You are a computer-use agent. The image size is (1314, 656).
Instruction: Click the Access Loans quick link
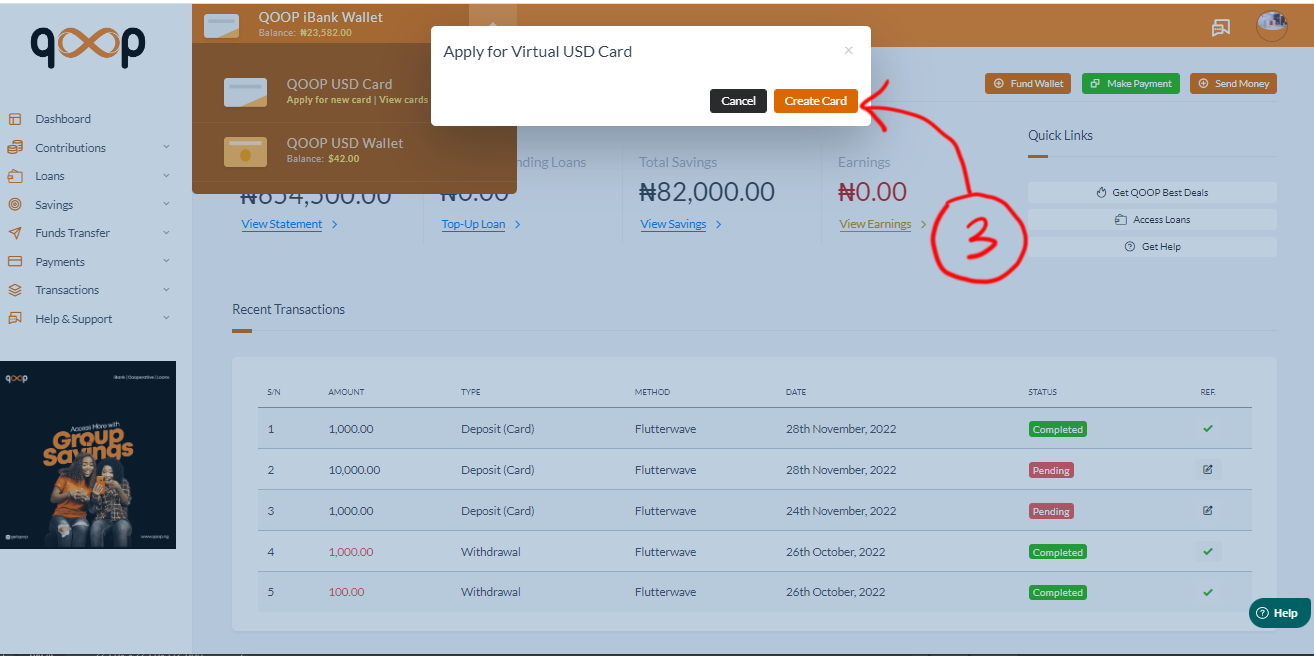click(x=1152, y=220)
